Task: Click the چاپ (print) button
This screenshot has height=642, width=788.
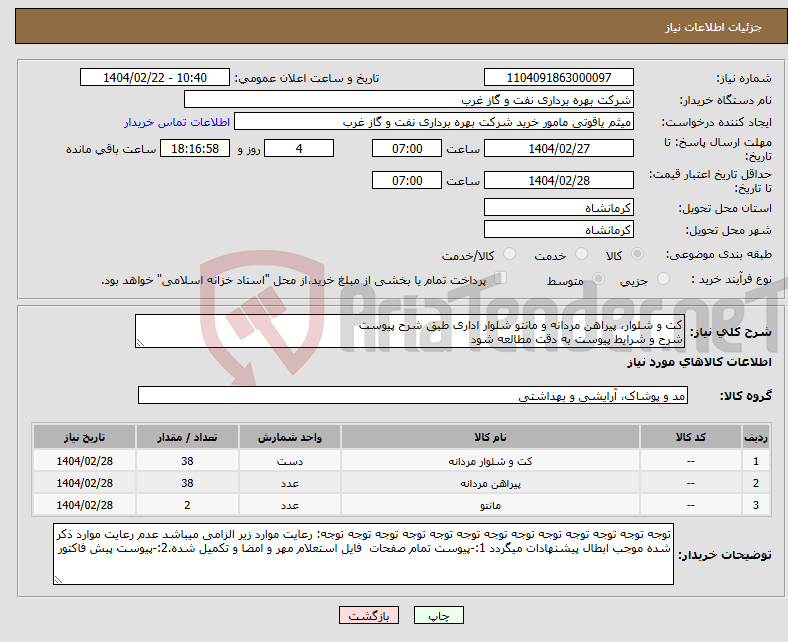Action: tap(438, 615)
